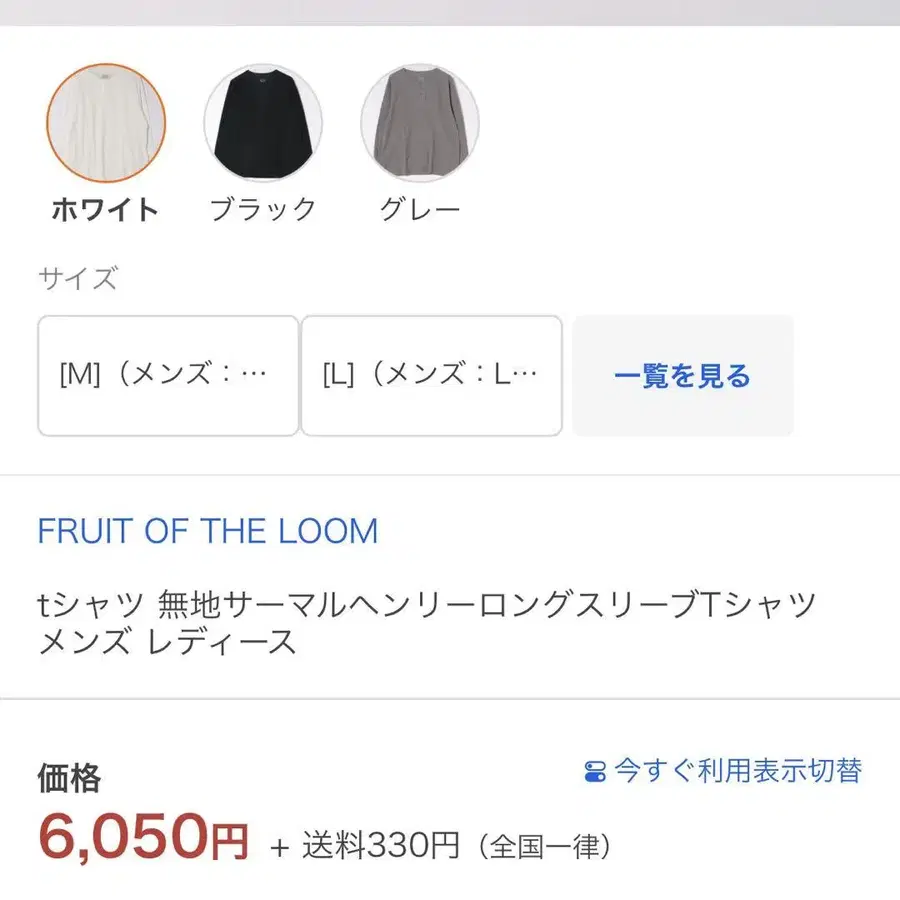Click the （全国一律） nationwide shipping note
The image size is (900, 900).
(x=541, y=847)
